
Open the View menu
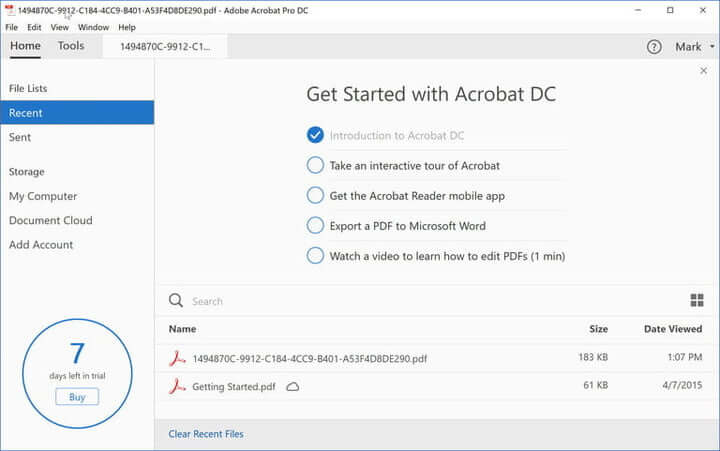(60, 28)
